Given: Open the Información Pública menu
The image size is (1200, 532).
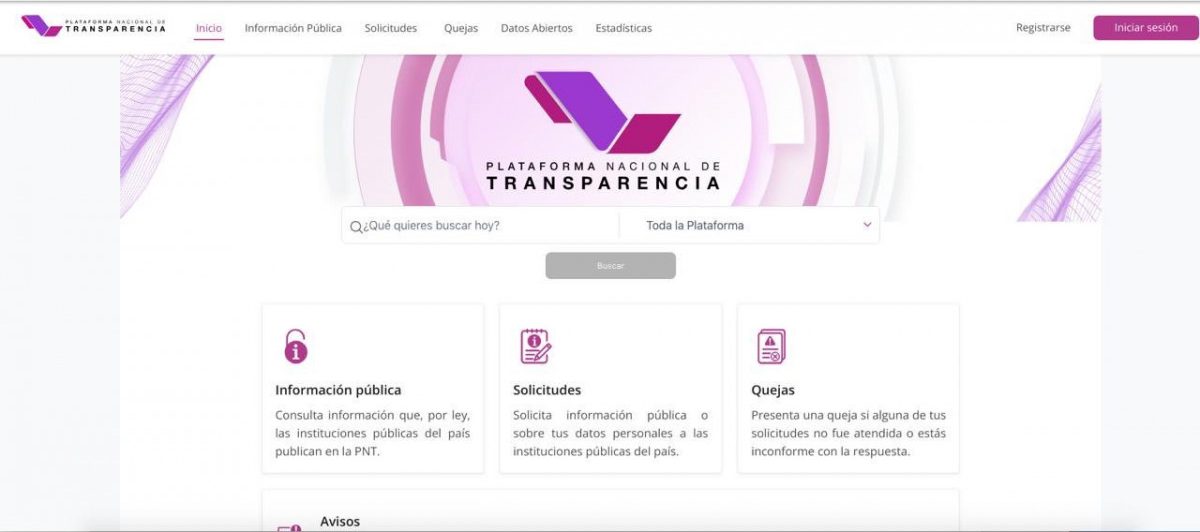Looking at the screenshot, I should click(x=293, y=28).
